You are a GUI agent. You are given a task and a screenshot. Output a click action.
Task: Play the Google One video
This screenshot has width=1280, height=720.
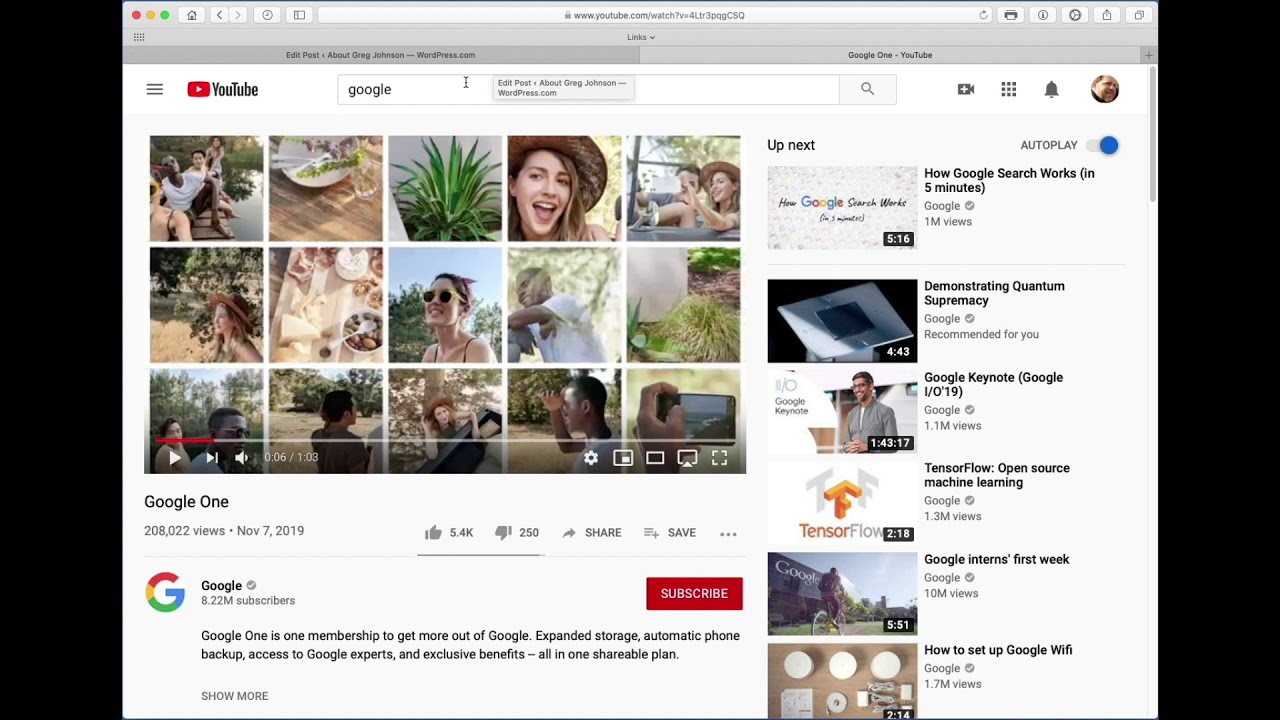coord(174,457)
